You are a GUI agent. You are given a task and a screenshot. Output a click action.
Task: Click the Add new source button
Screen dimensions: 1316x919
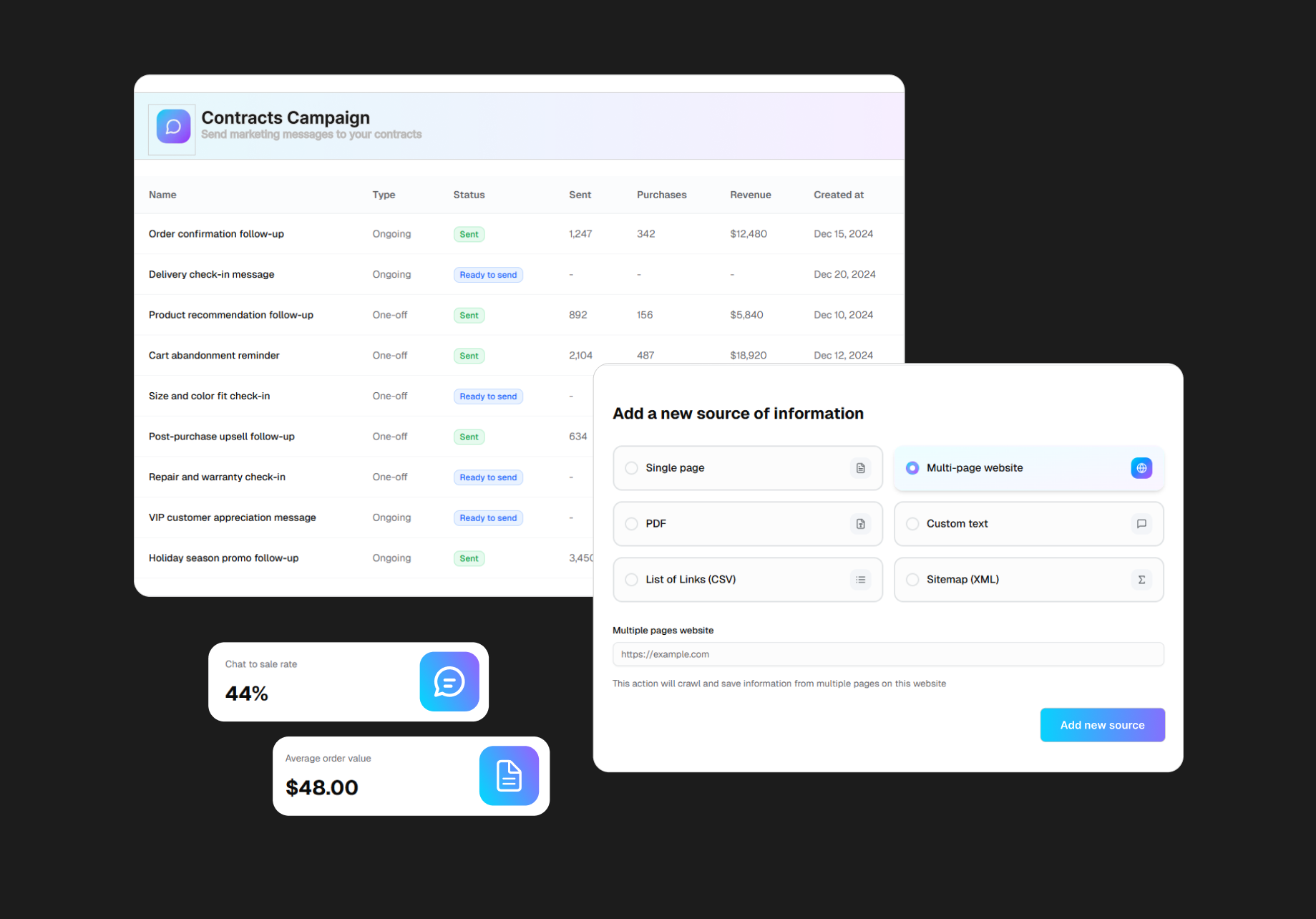pos(1102,724)
